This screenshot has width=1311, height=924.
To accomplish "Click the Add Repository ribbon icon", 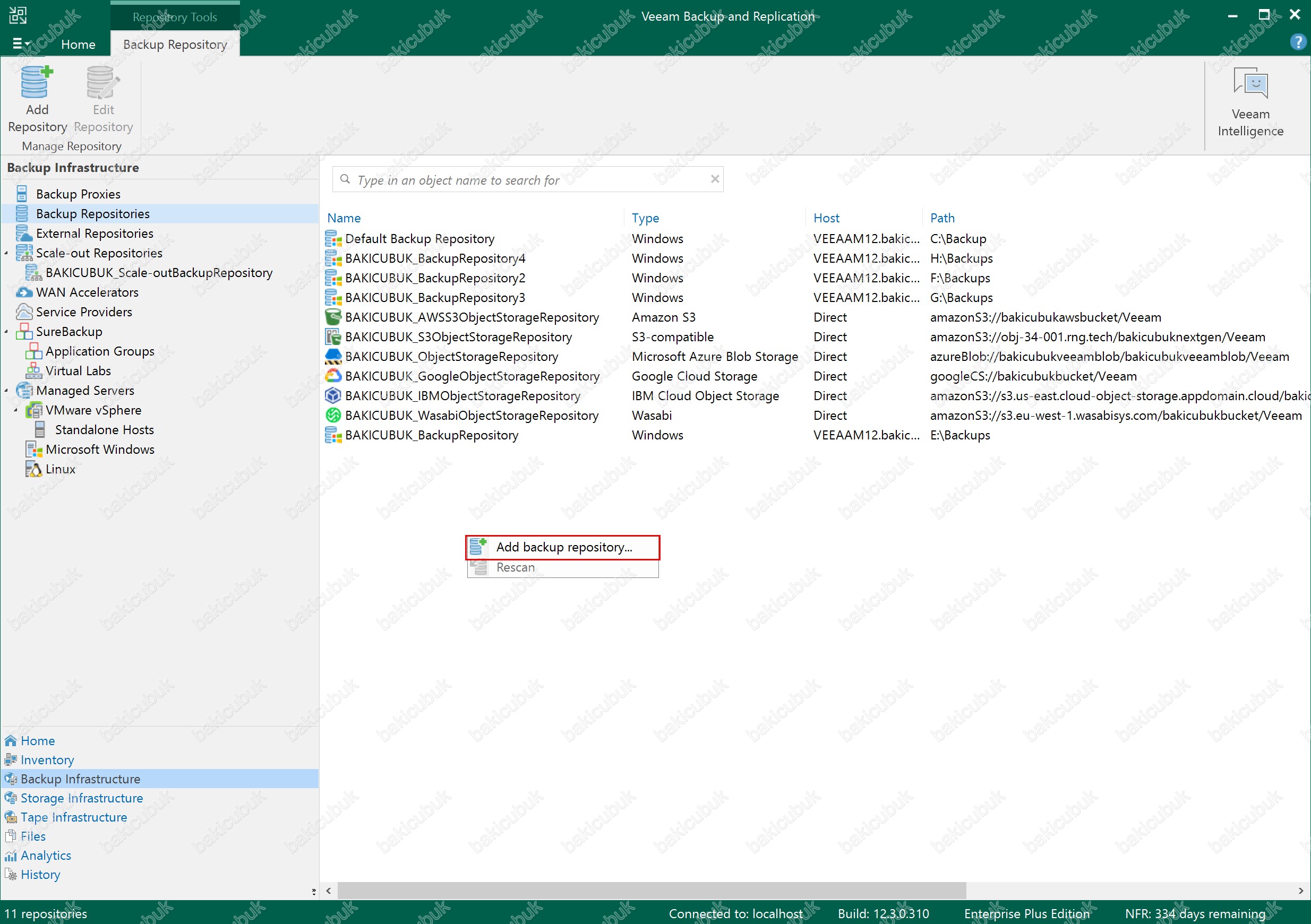I will point(37,83).
